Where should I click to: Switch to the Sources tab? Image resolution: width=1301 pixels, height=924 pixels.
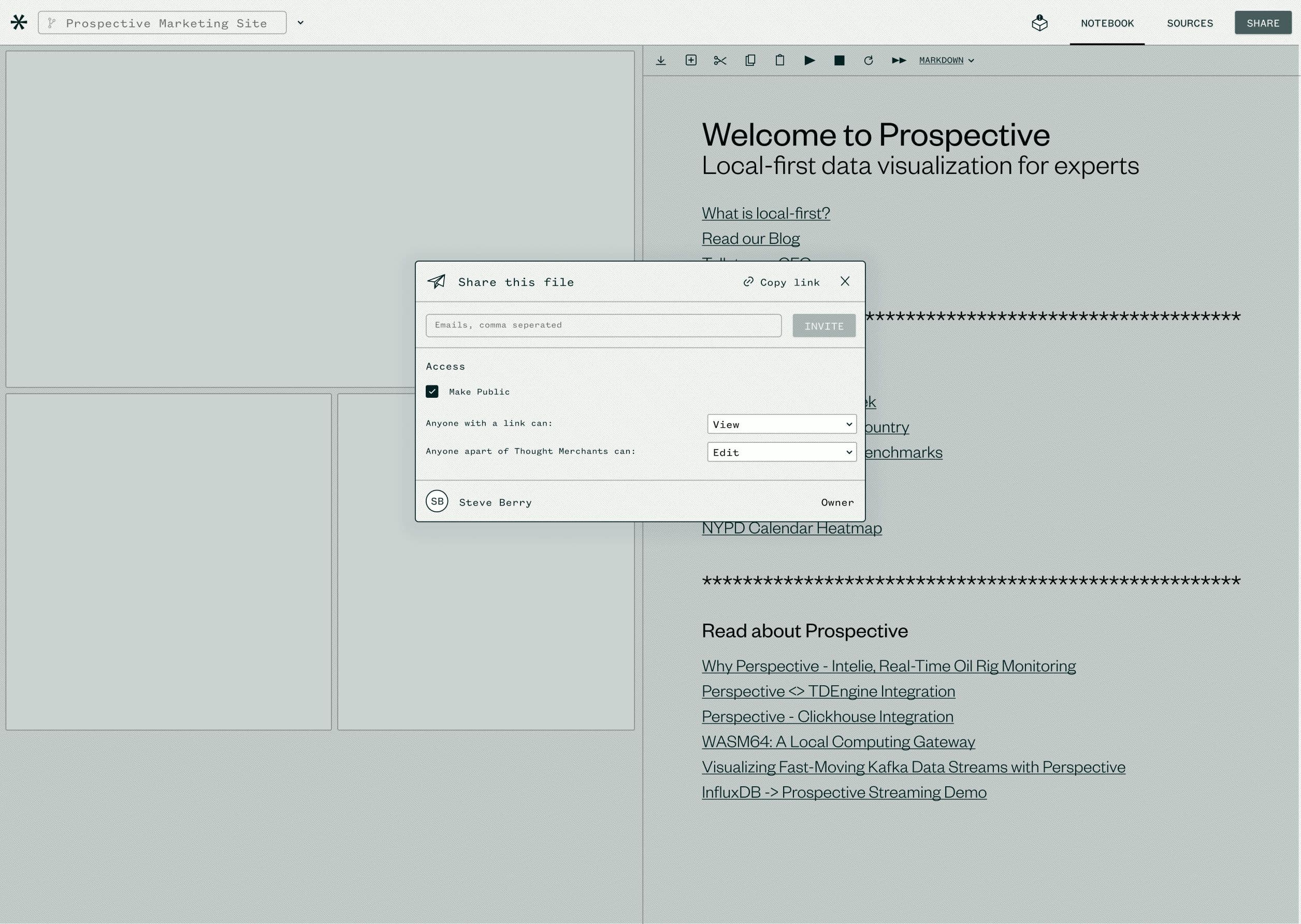click(x=1190, y=23)
